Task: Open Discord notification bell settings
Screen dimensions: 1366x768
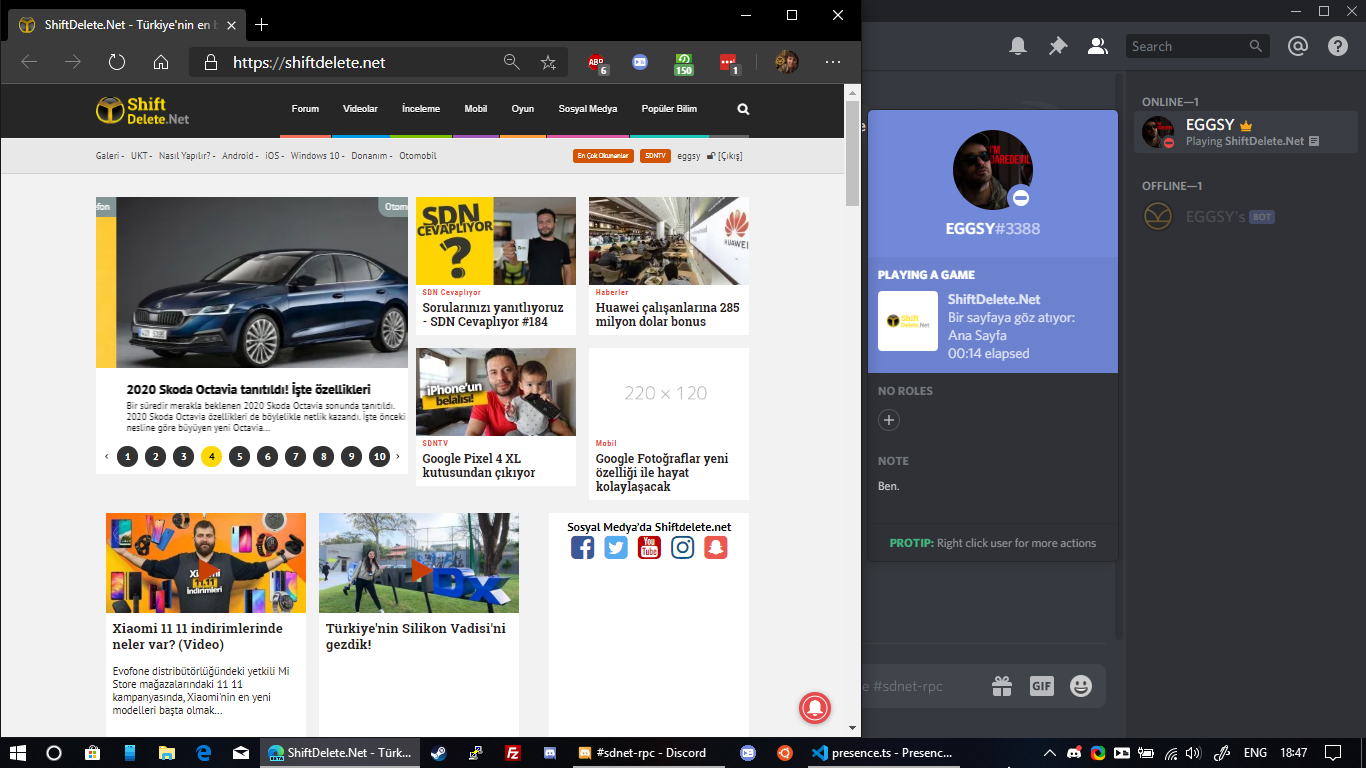Action: (1018, 46)
